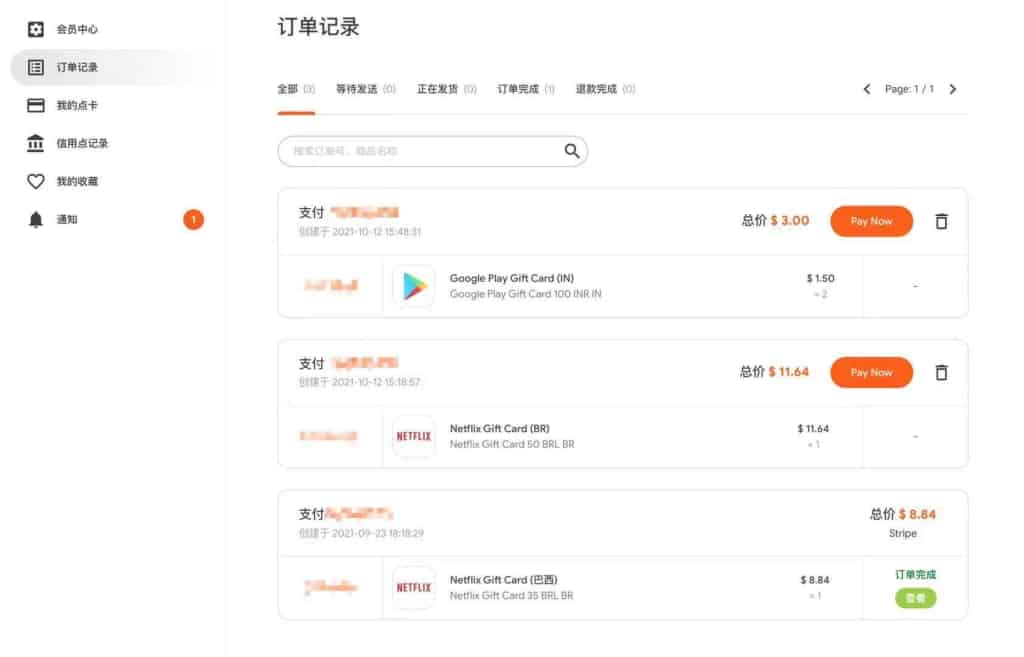
Task: Go to the previous page with the left chevron
Action: pyautogui.click(x=866, y=89)
